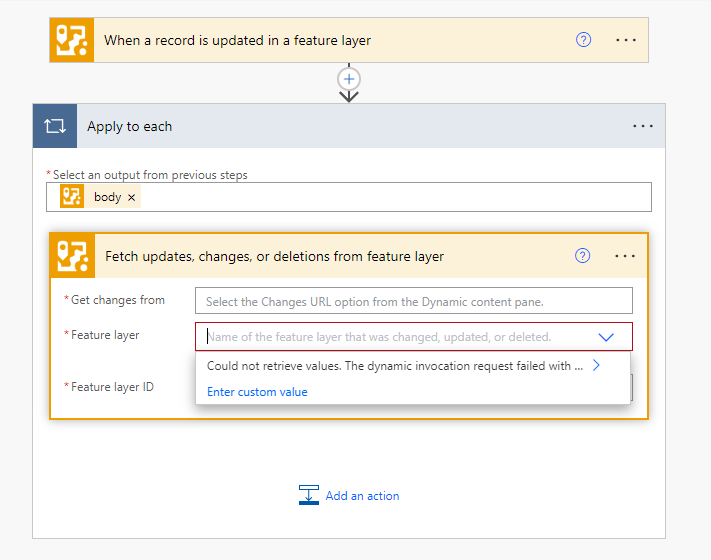
Task: Open help for the record updated trigger
Action: tap(584, 40)
